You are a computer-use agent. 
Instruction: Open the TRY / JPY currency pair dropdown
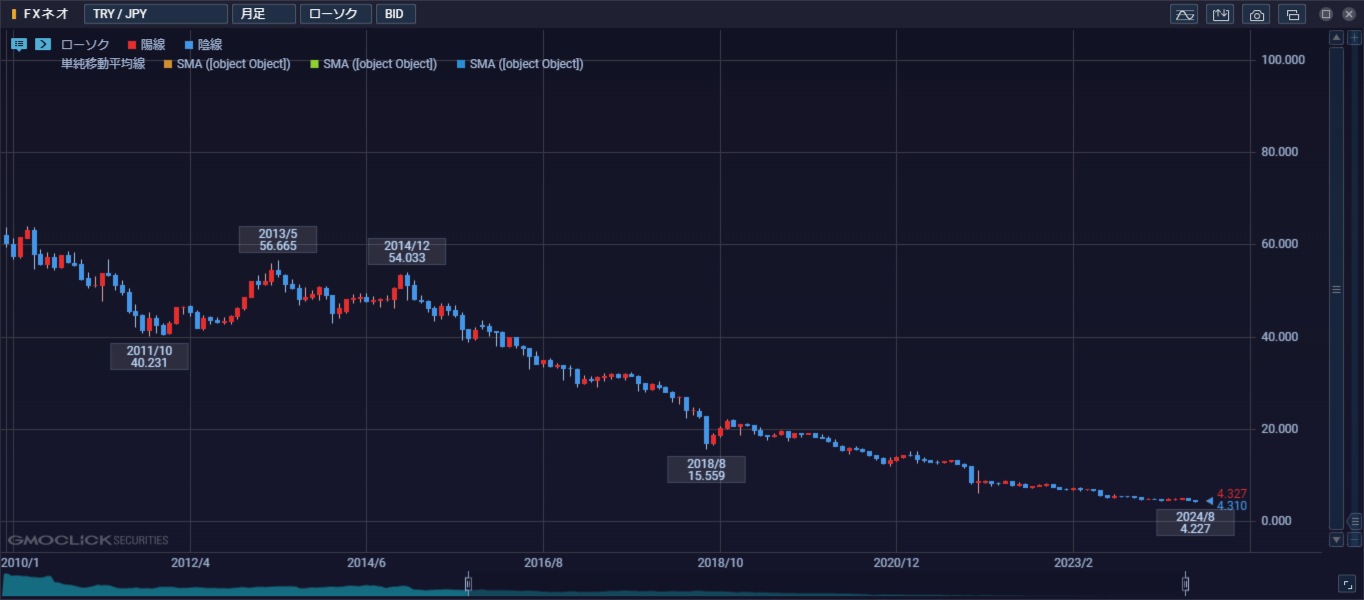click(x=156, y=14)
